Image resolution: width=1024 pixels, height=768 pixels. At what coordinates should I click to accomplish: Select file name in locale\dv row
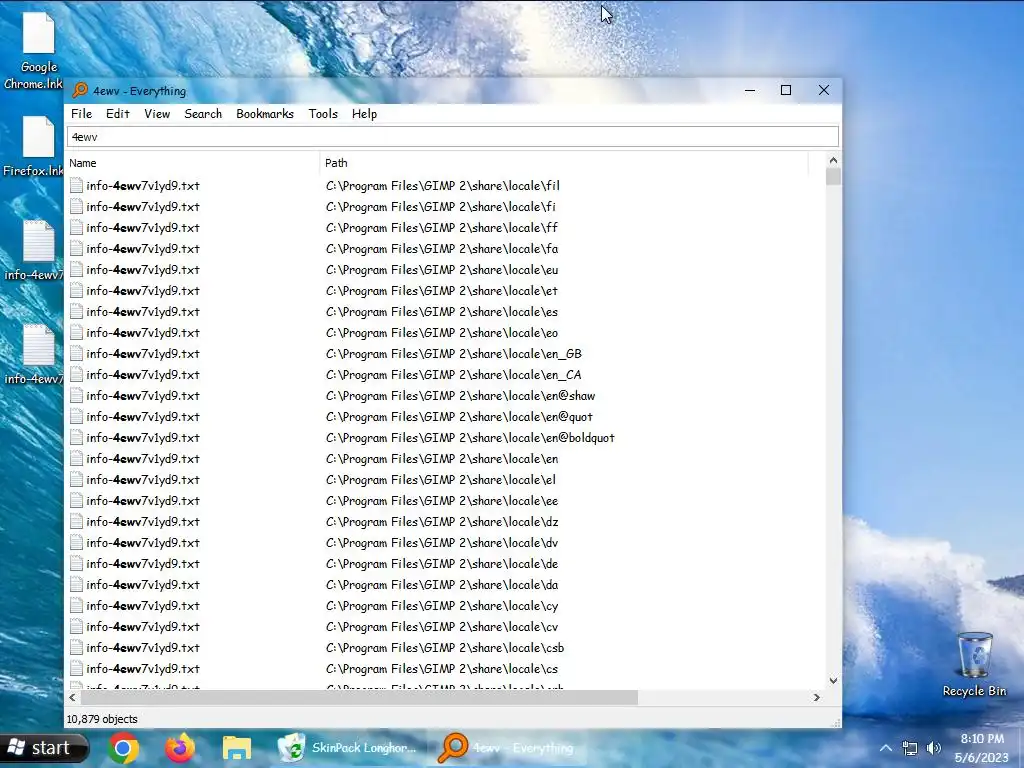[x=143, y=543]
